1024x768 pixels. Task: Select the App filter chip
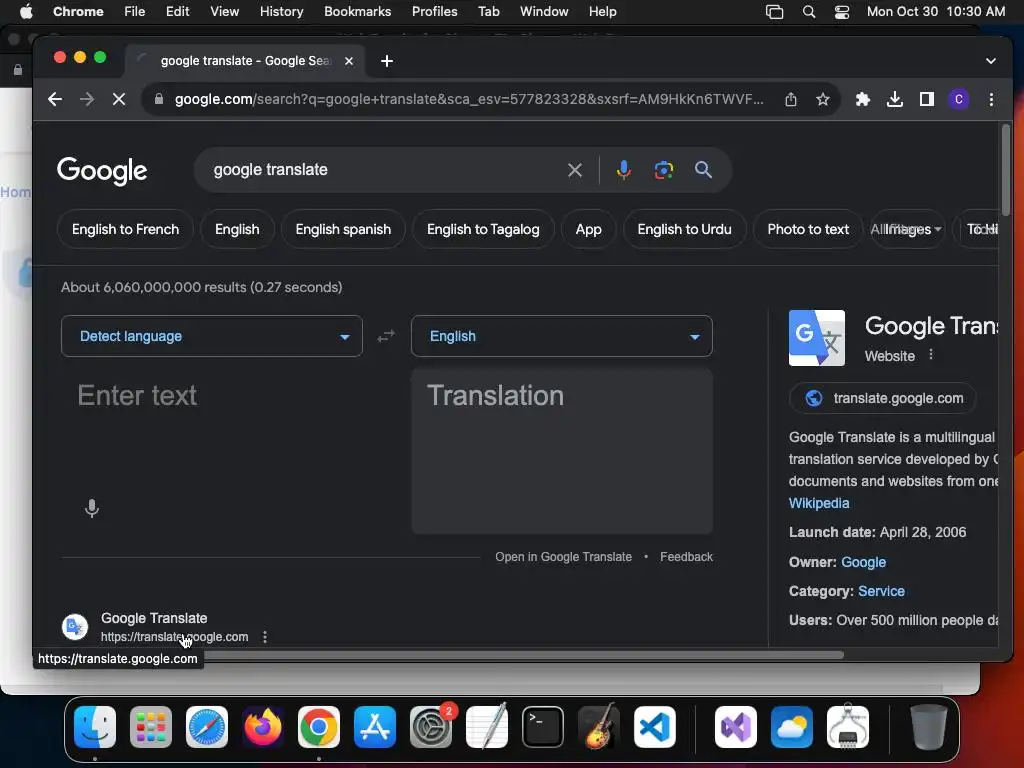[x=588, y=229]
